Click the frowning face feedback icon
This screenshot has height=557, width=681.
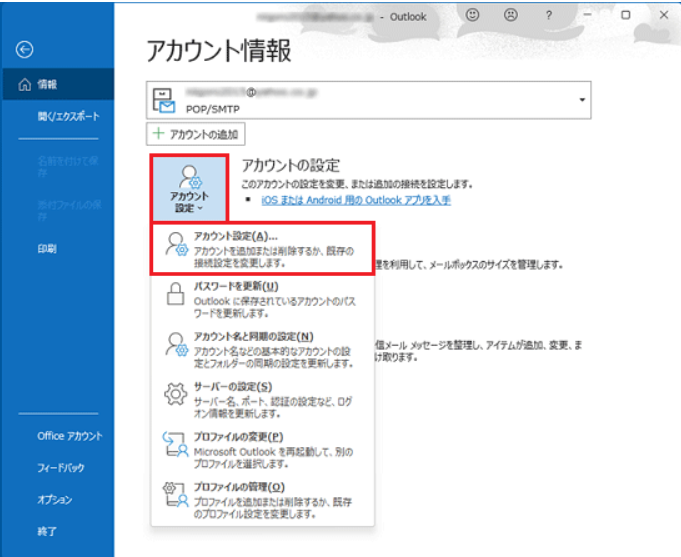click(511, 15)
